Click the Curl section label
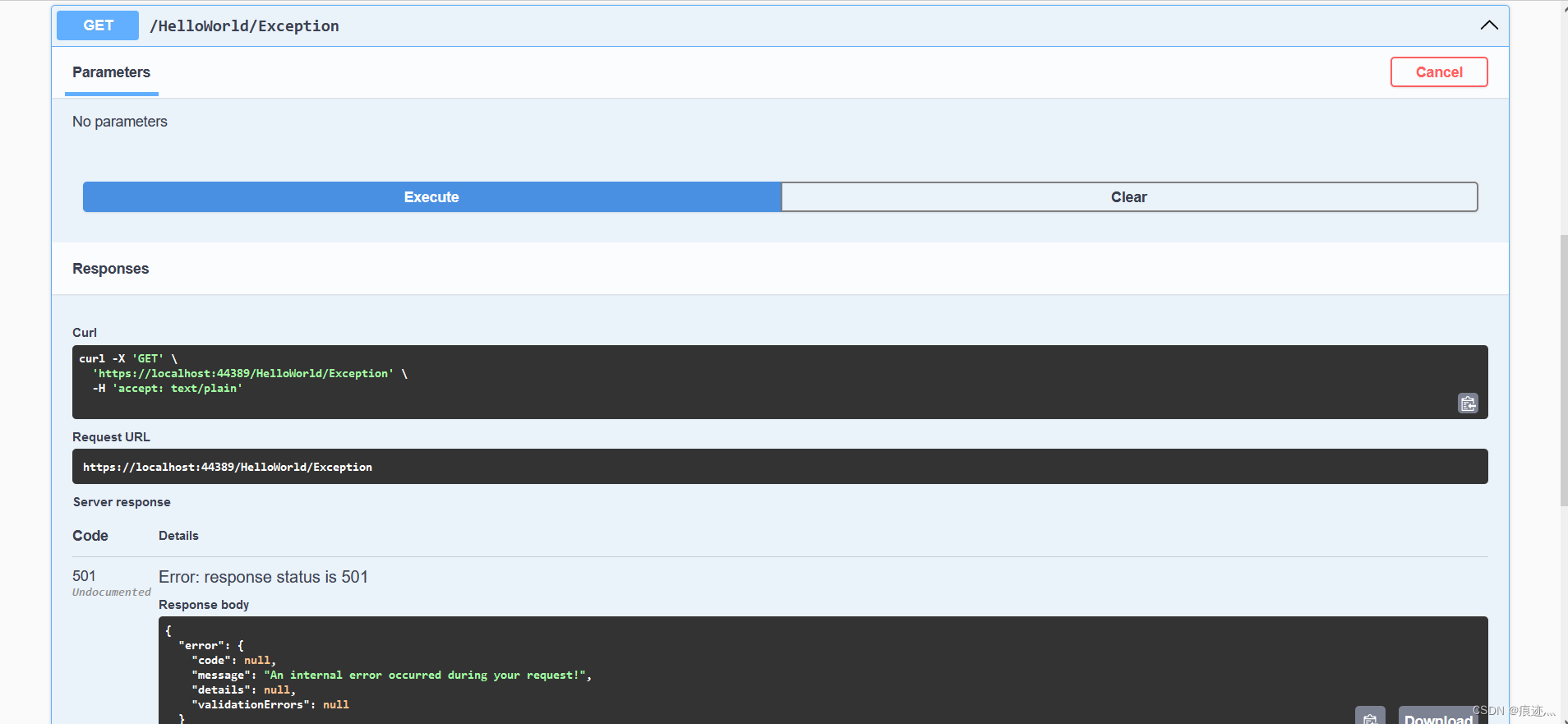Screen dimensions: 1568x724 (x=85, y=333)
